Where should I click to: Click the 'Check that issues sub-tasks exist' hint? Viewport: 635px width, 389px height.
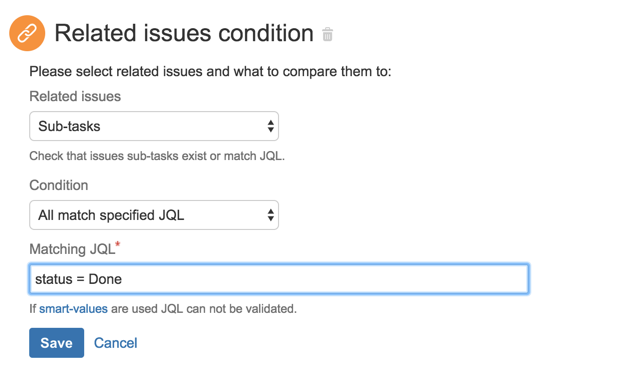pyautogui.click(x=157, y=156)
